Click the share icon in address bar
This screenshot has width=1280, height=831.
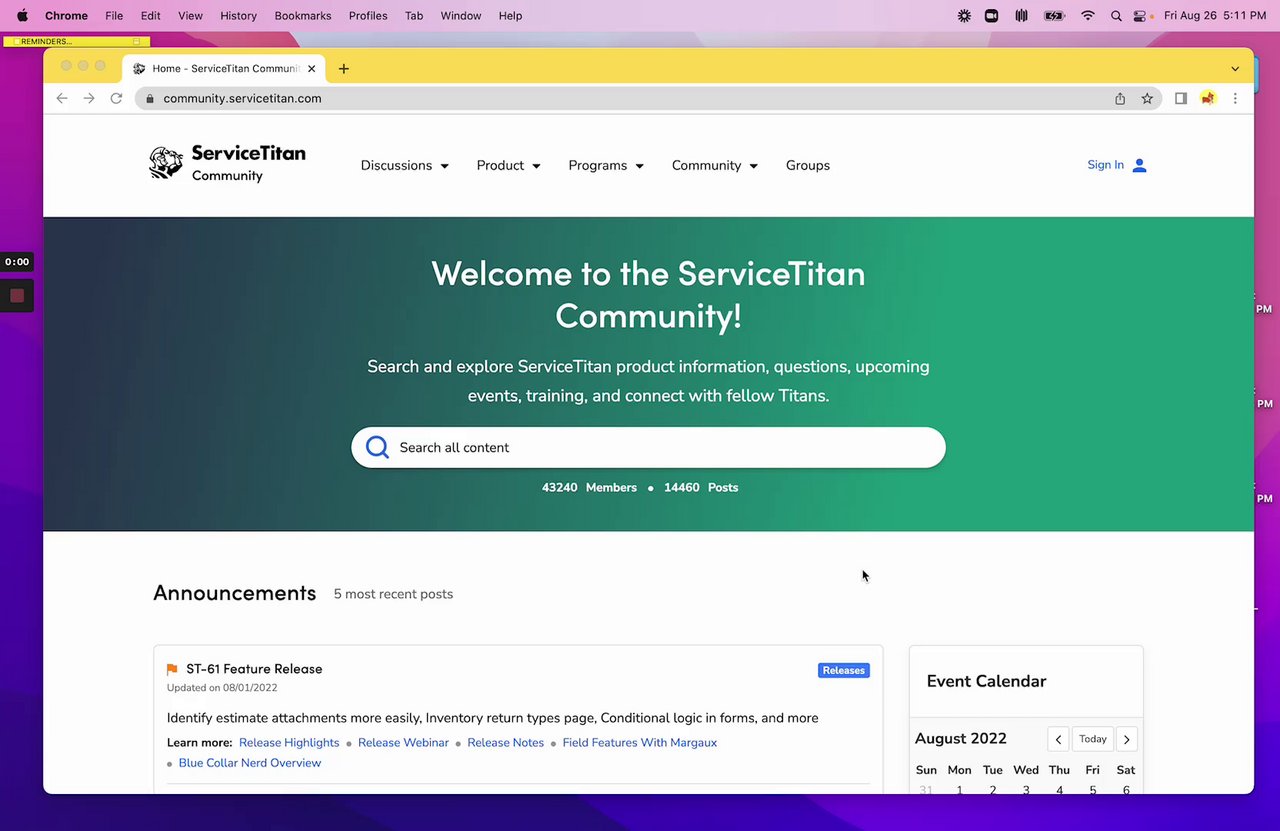tap(1120, 98)
